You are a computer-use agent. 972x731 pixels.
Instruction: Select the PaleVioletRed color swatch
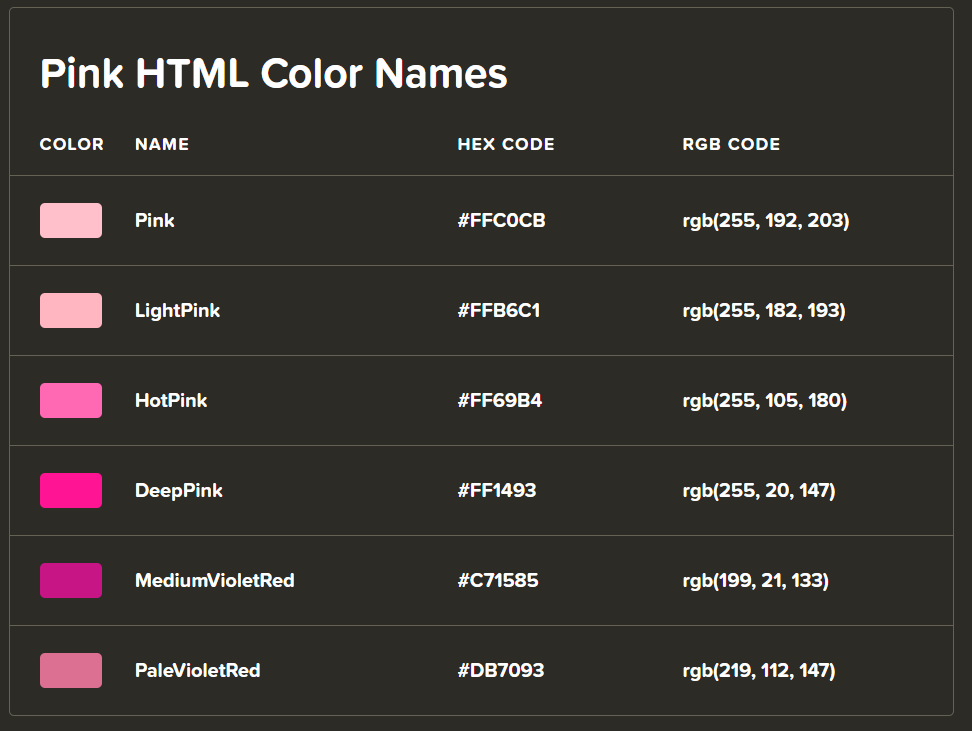(x=71, y=671)
